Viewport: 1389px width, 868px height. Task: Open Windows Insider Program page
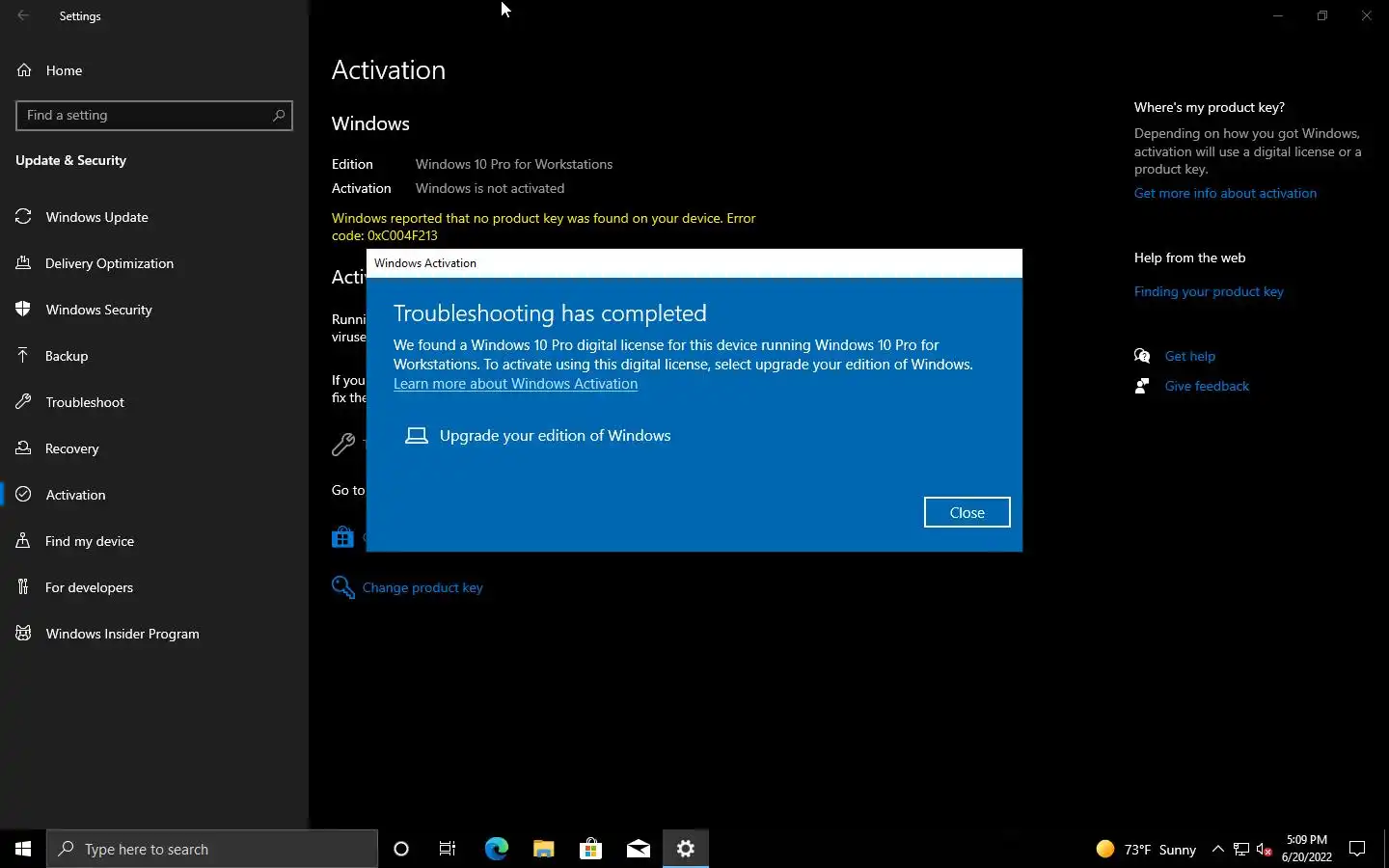[x=154, y=634]
